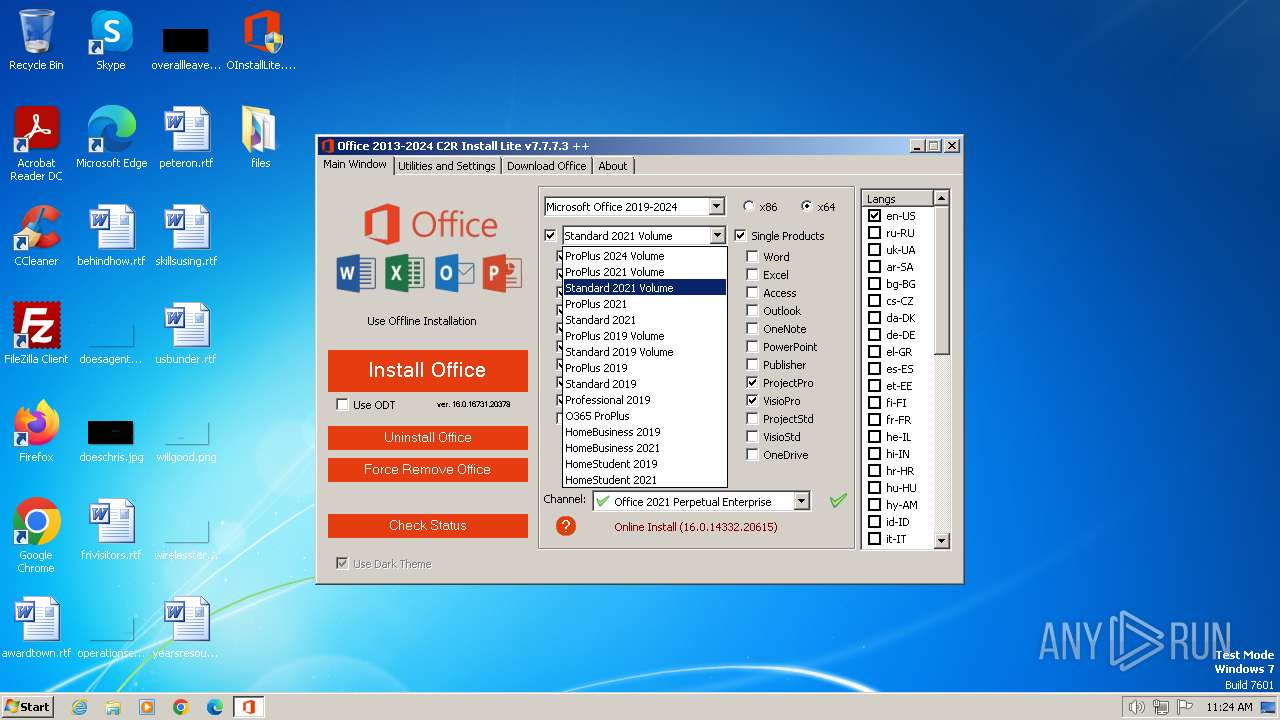The image size is (1280, 720).
Task: Choose Professional 2019 from the list
Action: pos(644,400)
